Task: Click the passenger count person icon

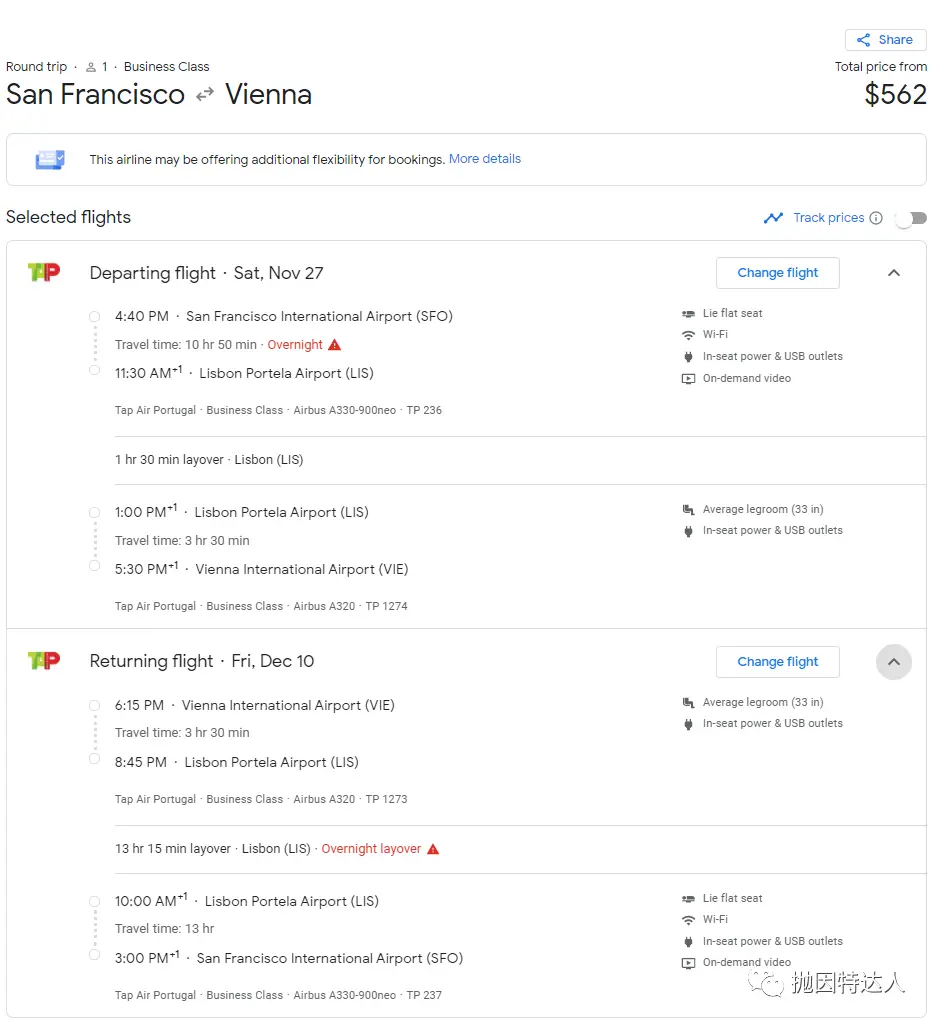Action: point(91,67)
